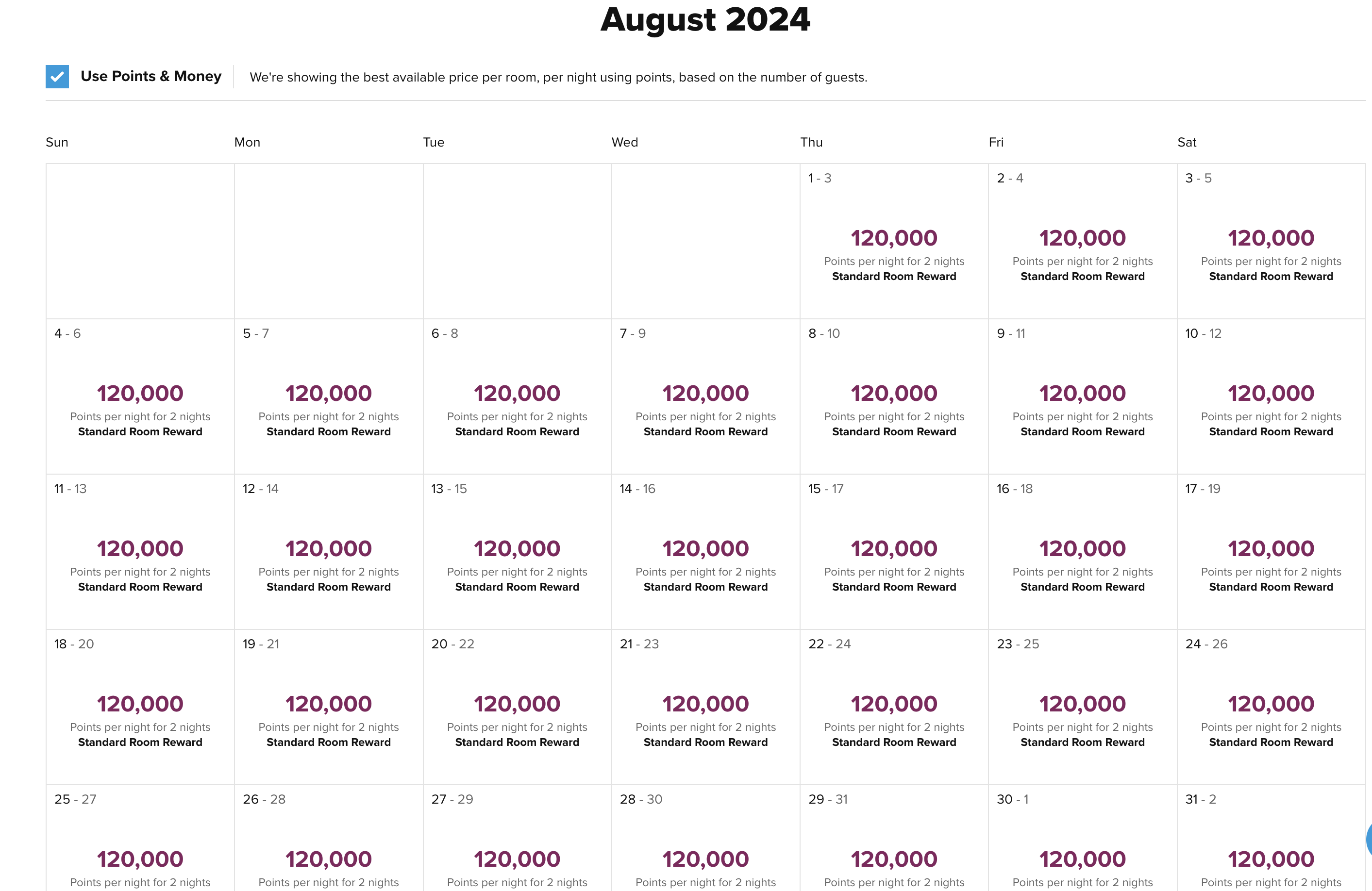The image size is (1372, 891).
Task: Click the Use Points & Money label
Action: [x=151, y=76]
